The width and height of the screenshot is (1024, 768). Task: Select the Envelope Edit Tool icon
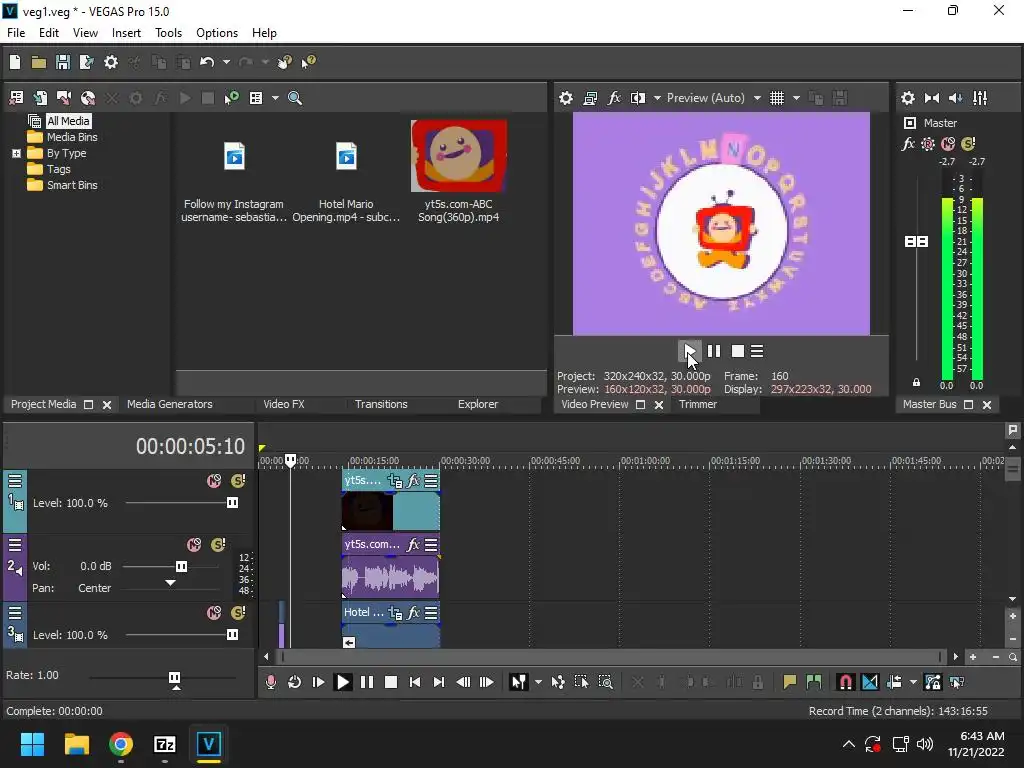(x=558, y=682)
